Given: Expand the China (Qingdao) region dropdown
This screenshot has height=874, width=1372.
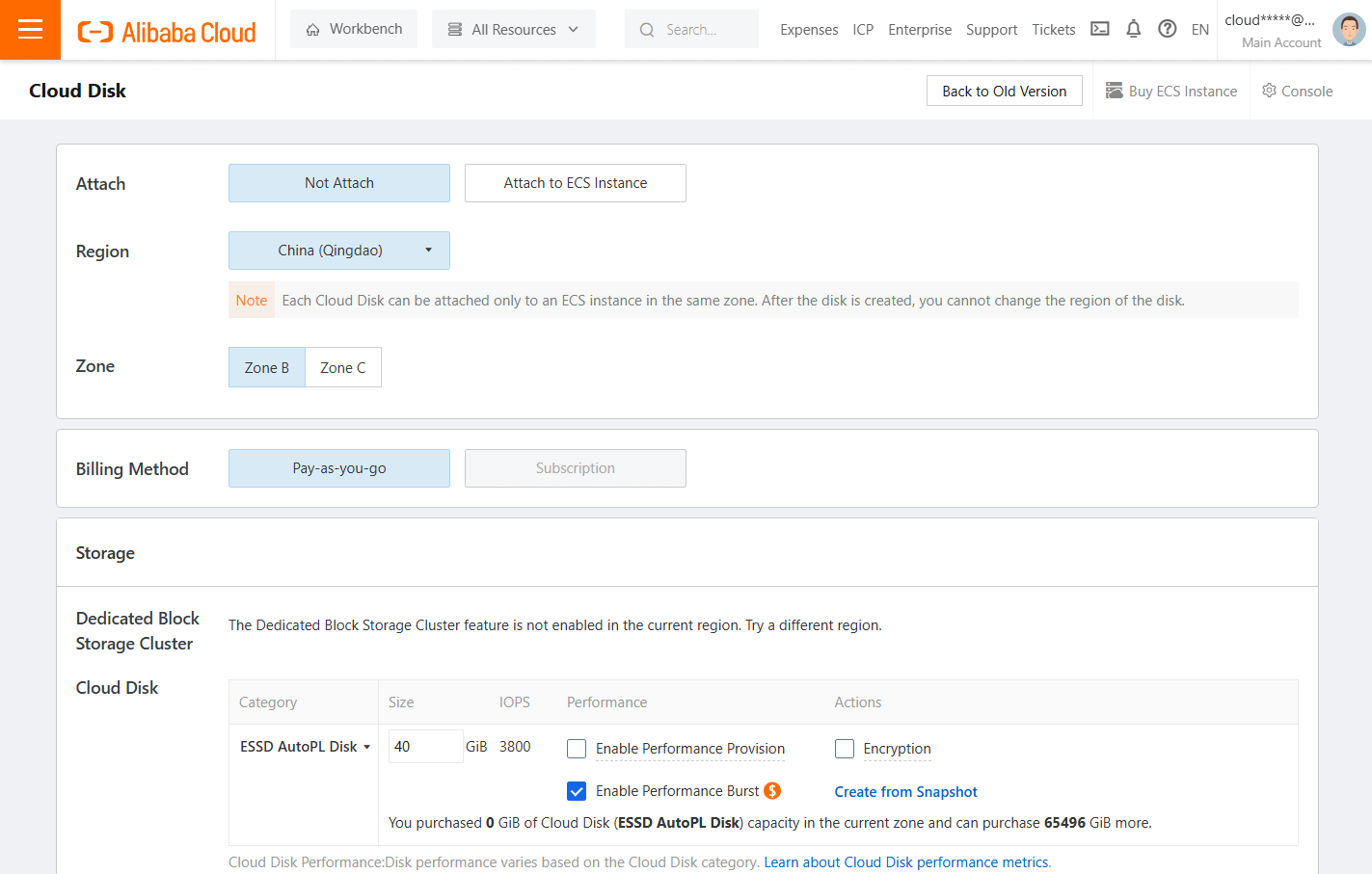Looking at the screenshot, I should tap(339, 251).
